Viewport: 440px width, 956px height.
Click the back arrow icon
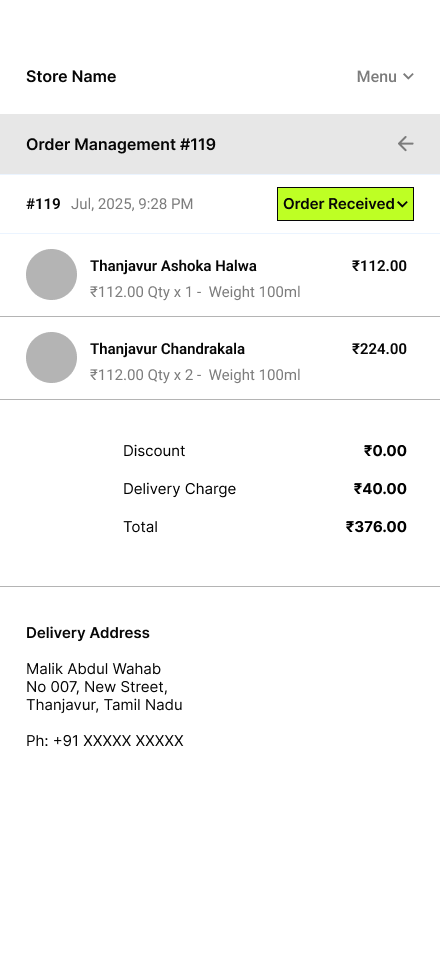point(405,144)
